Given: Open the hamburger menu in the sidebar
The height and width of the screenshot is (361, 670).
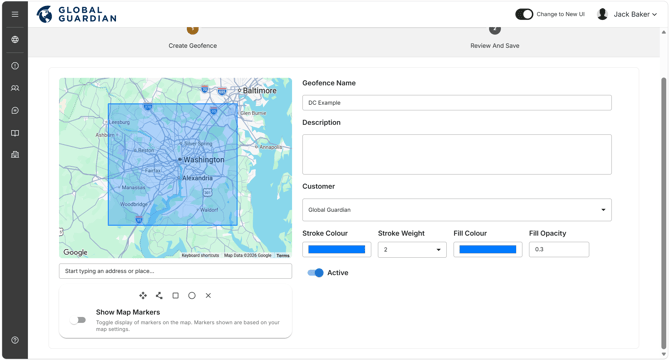Looking at the screenshot, I should pyautogui.click(x=15, y=14).
